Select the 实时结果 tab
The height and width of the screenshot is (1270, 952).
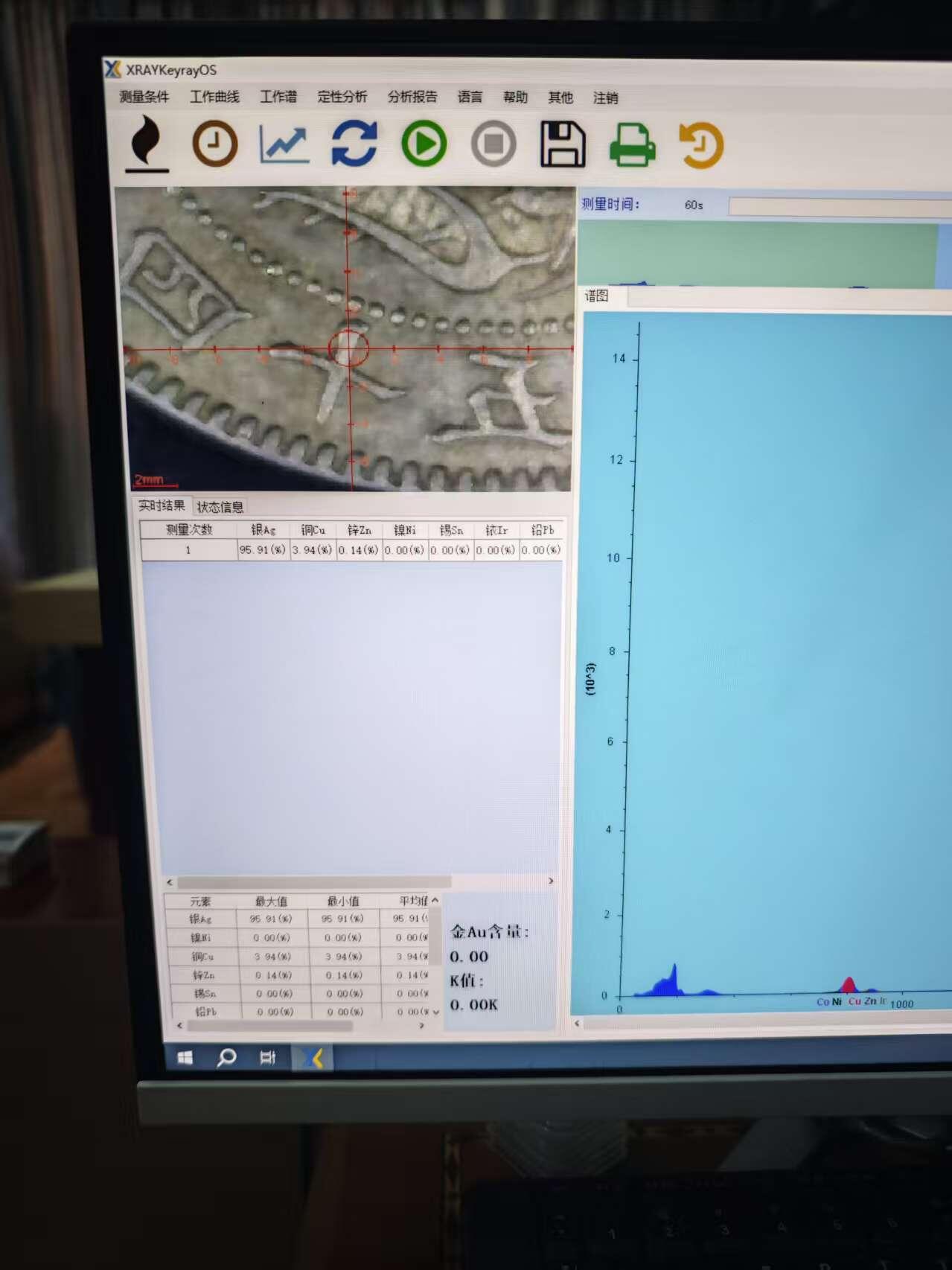point(162,506)
